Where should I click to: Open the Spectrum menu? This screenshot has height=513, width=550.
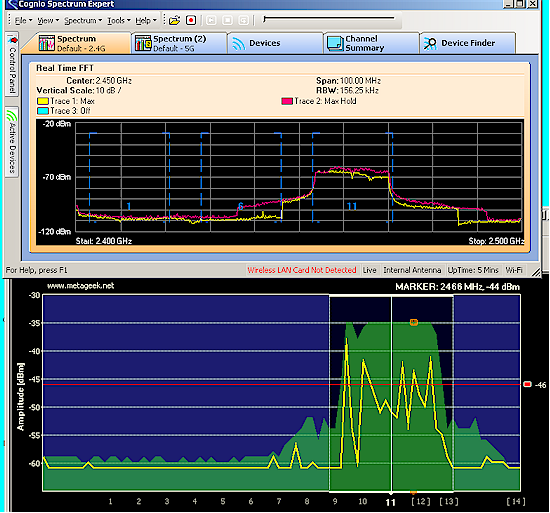click(x=83, y=21)
